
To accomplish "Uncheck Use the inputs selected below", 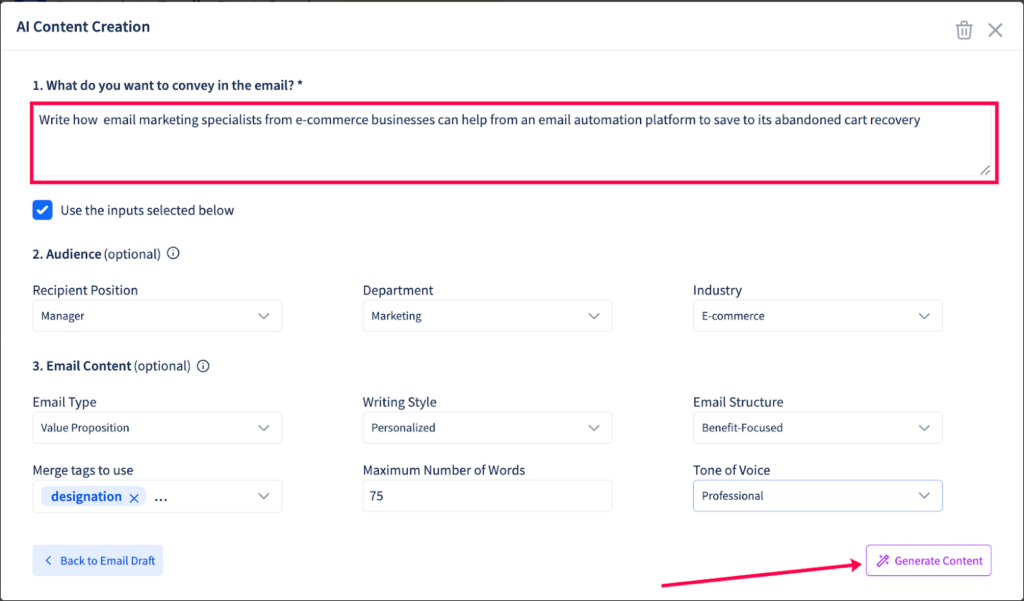I will pos(42,210).
